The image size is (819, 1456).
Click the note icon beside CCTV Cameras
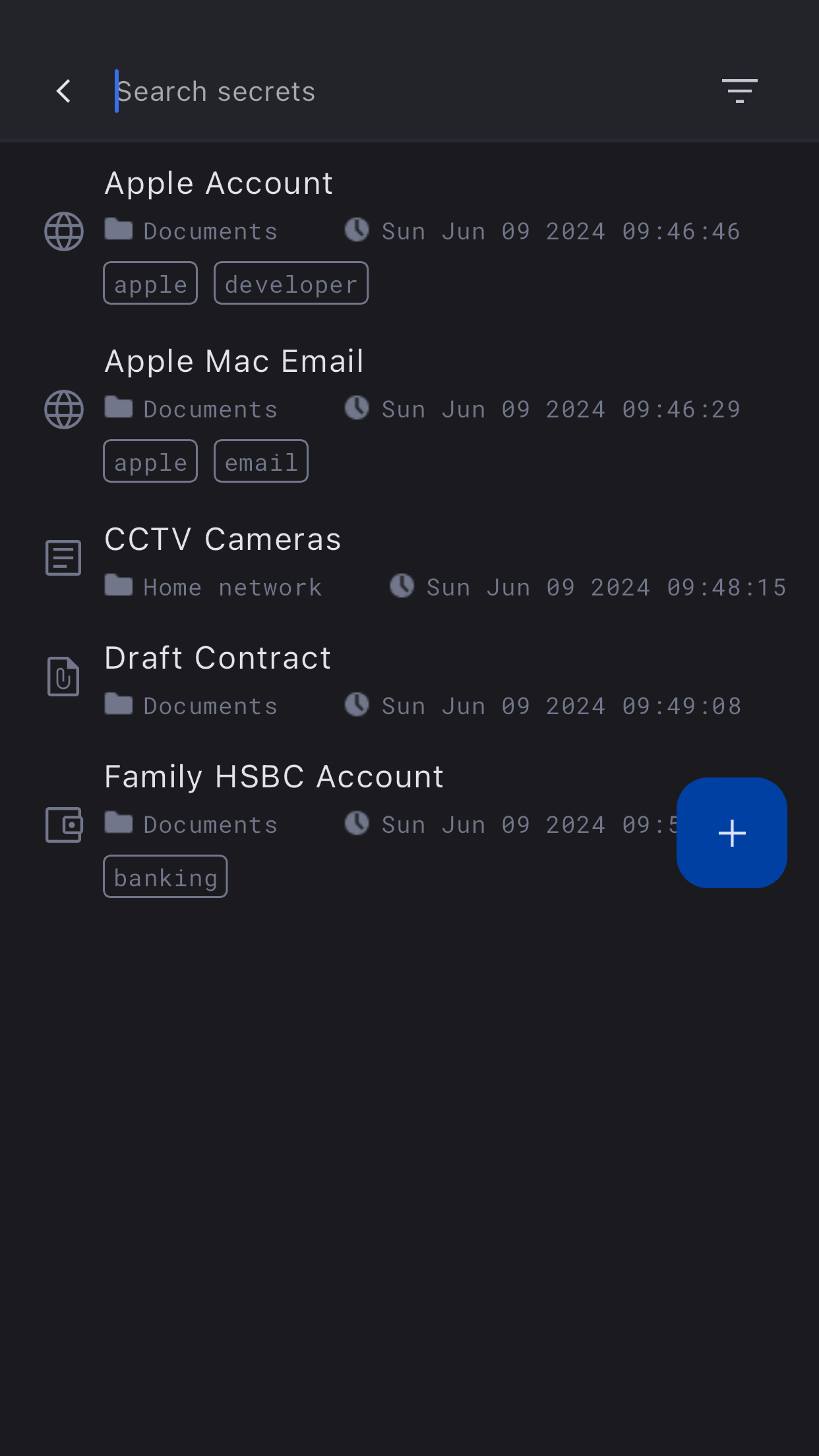(63, 558)
